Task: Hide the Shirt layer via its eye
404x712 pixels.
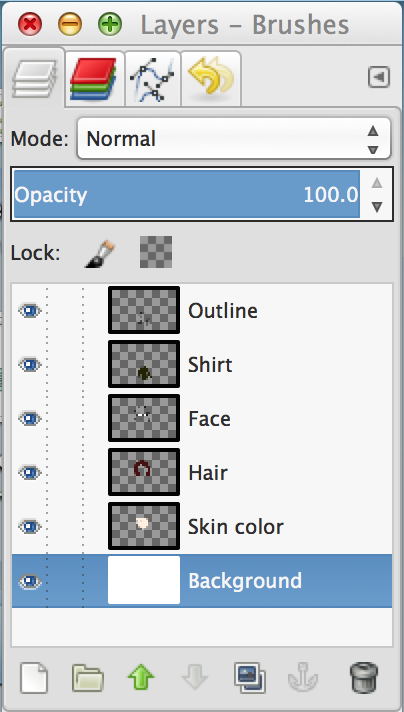Action: (x=30, y=365)
